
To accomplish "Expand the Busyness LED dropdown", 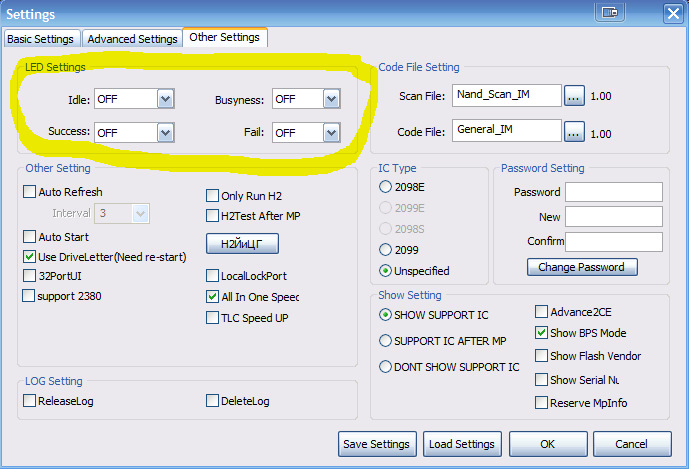I will pos(332,99).
